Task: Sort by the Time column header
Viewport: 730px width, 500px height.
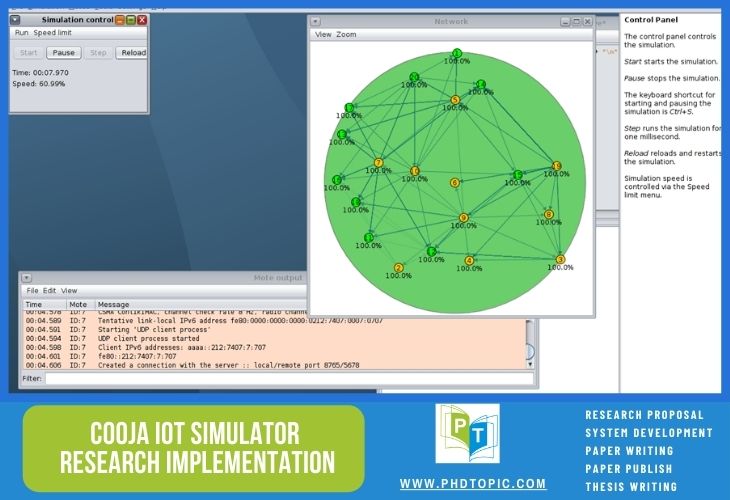Action: (44, 304)
